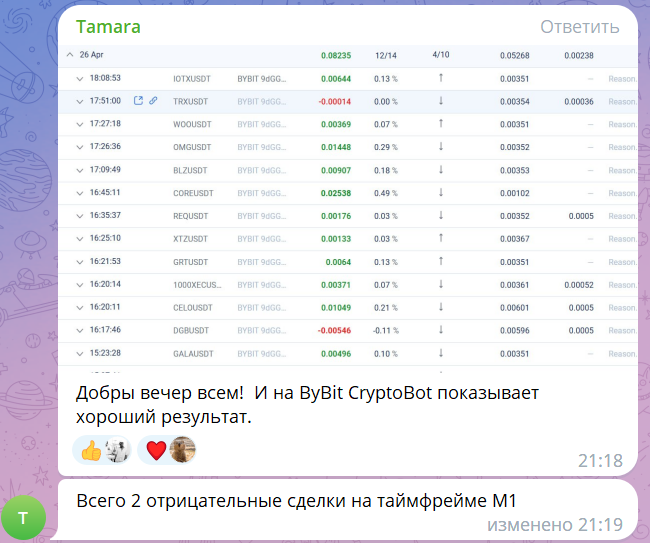650x543 pixels.
Task: Expand the 16:45:11 COREUSDT row
Action: tap(80, 193)
